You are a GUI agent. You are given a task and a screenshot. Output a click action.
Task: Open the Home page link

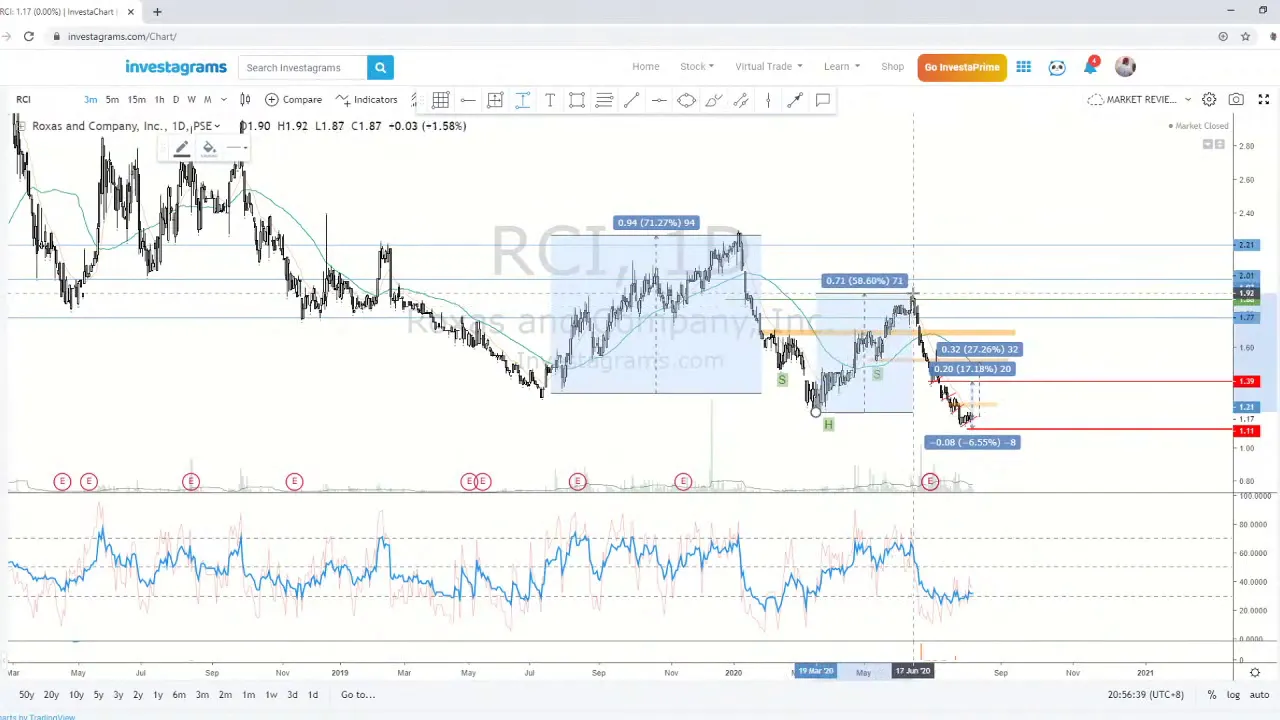[x=645, y=67]
